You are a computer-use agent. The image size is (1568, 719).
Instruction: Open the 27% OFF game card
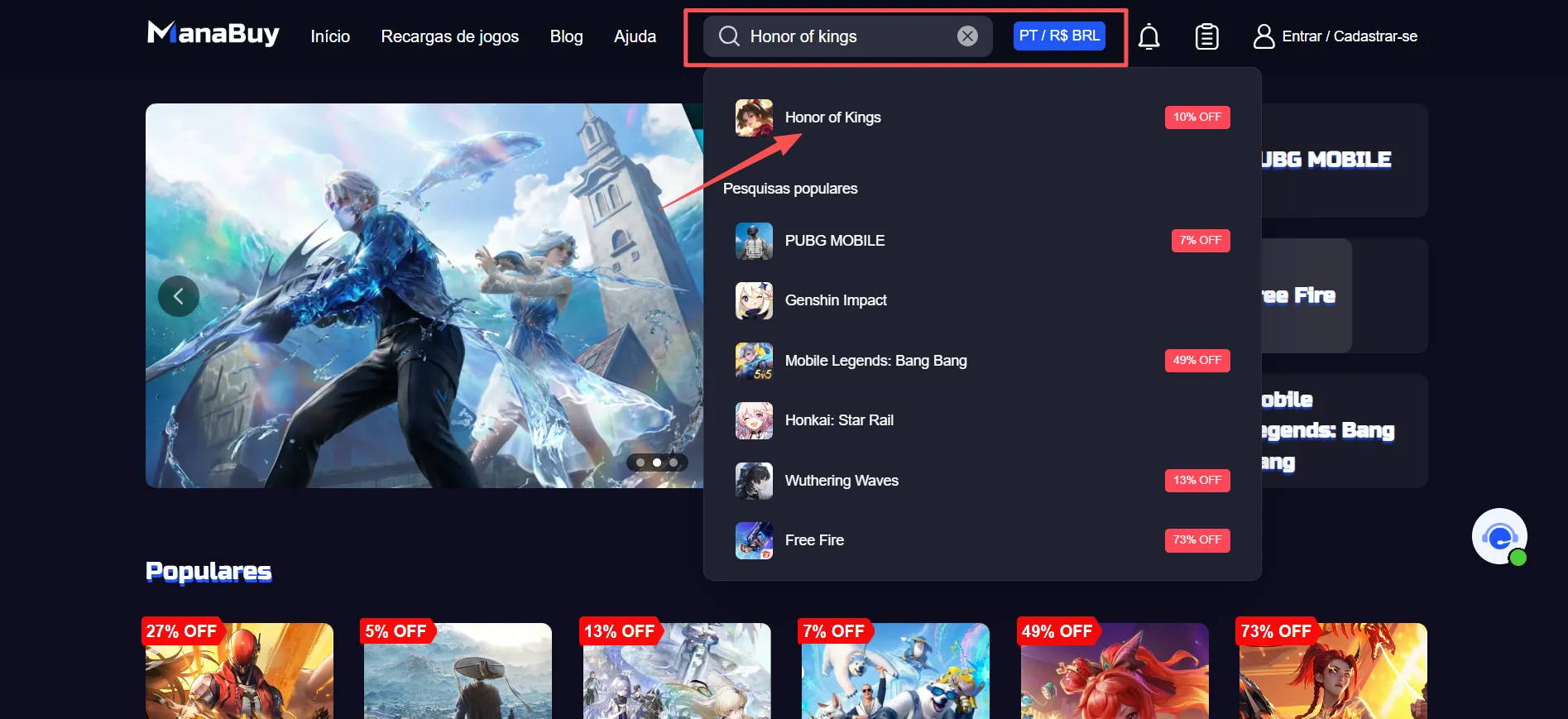click(x=240, y=670)
